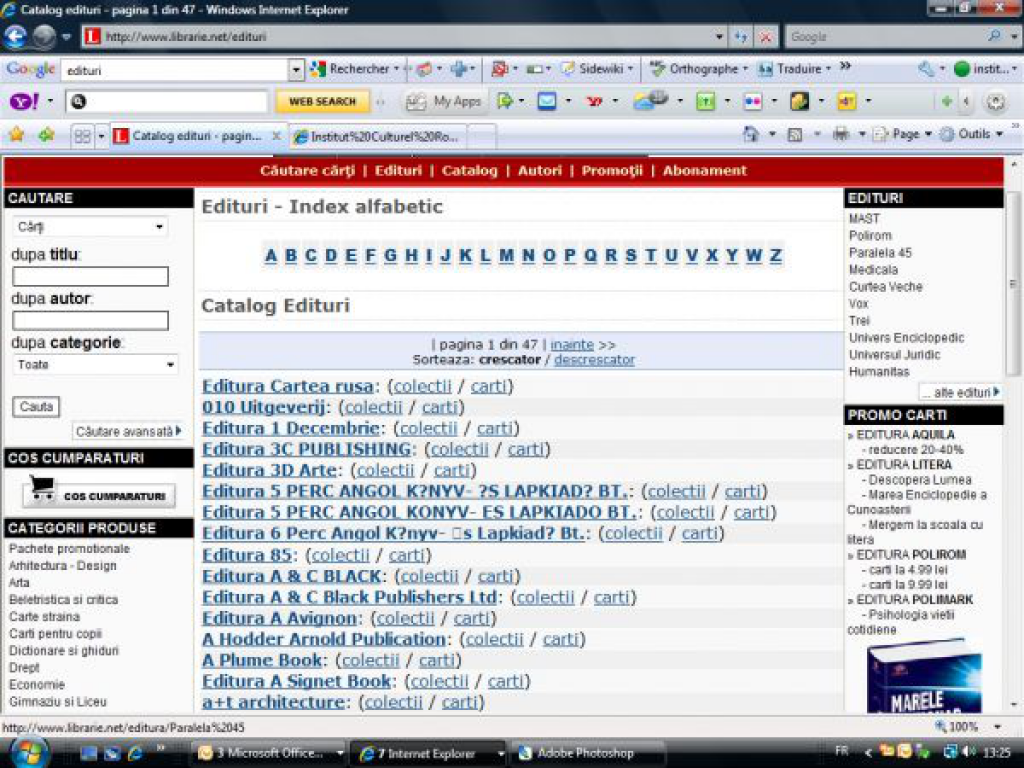Click the Refresh icon beside address bar

tap(741, 37)
